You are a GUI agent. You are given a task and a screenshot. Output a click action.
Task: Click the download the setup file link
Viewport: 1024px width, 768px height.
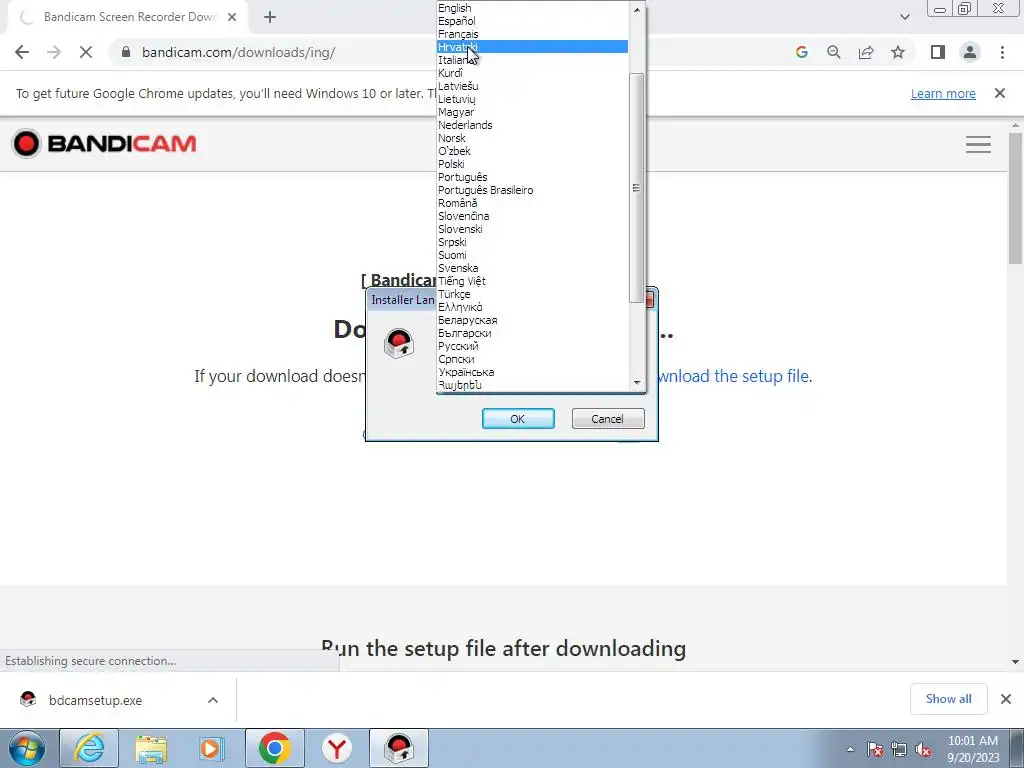(x=733, y=376)
